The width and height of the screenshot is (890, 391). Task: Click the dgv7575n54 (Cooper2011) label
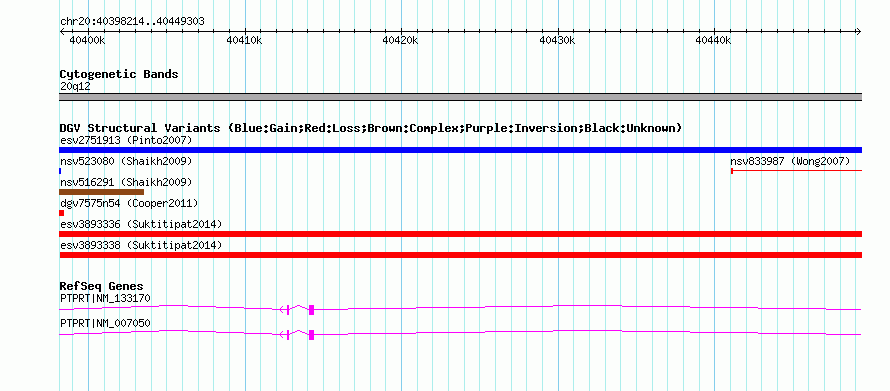tap(129, 203)
